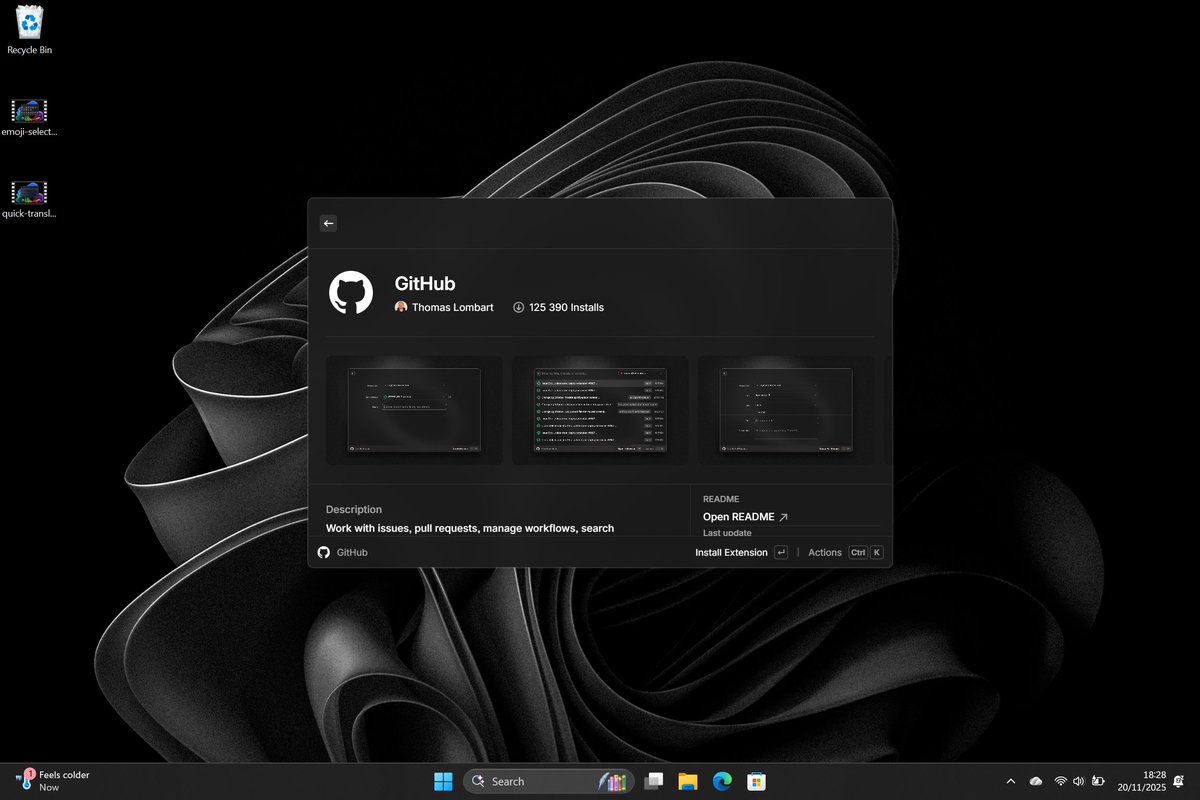1200x800 pixels.
Task: Click the description text starting "Work with issues"
Action: tap(470, 528)
